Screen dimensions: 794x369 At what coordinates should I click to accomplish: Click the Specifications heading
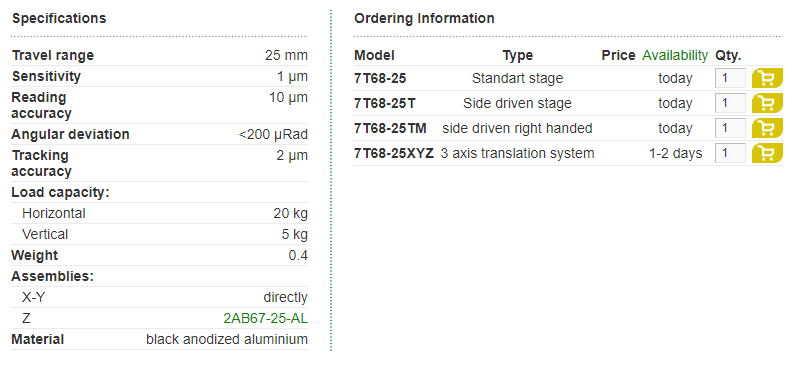[59, 18]
